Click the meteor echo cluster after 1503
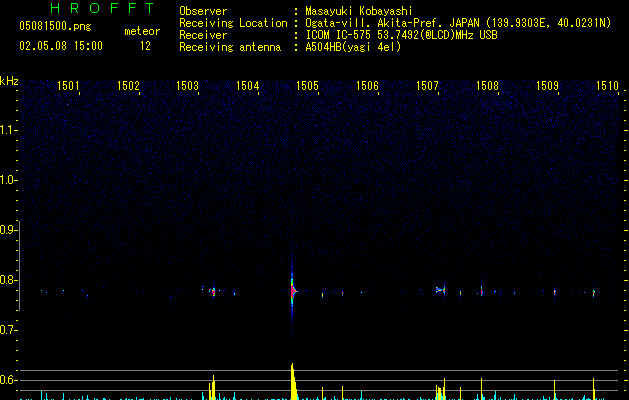The width and height of the screenshot is (629, 400). 213,291
